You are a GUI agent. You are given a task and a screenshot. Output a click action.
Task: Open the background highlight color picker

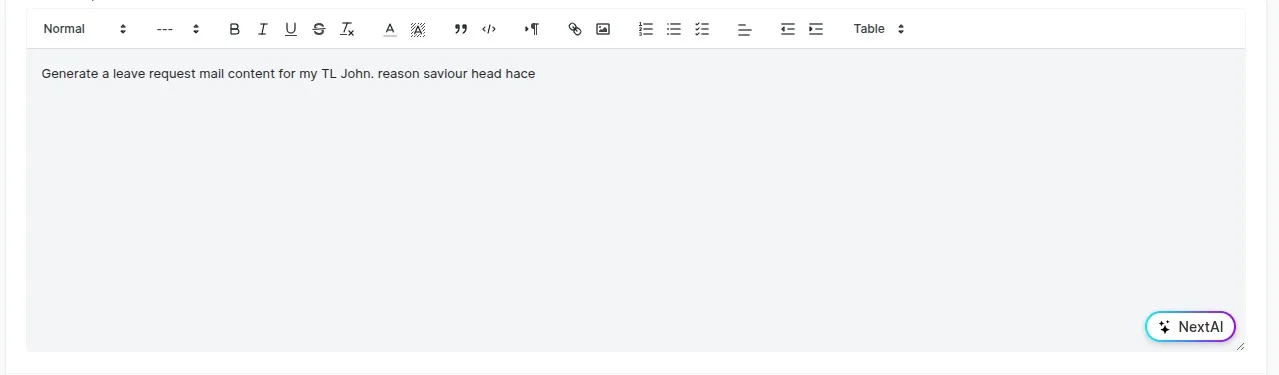(x=418, y=29)
